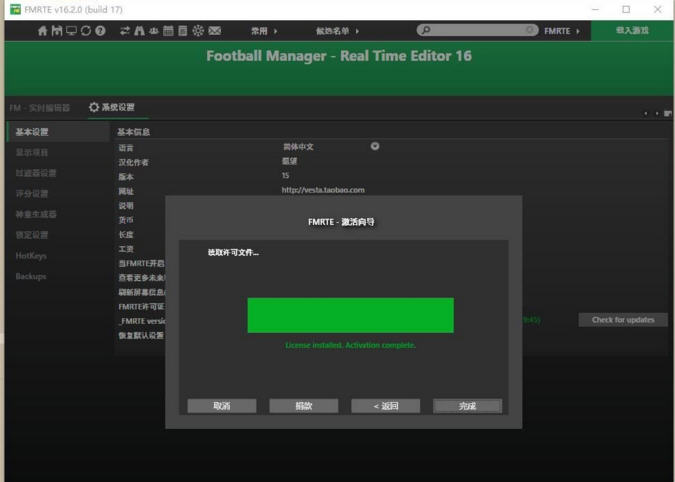The height and width of the screenshot is (482, 675).
Task: Click the Check for updates button
Action: [623, 320]
